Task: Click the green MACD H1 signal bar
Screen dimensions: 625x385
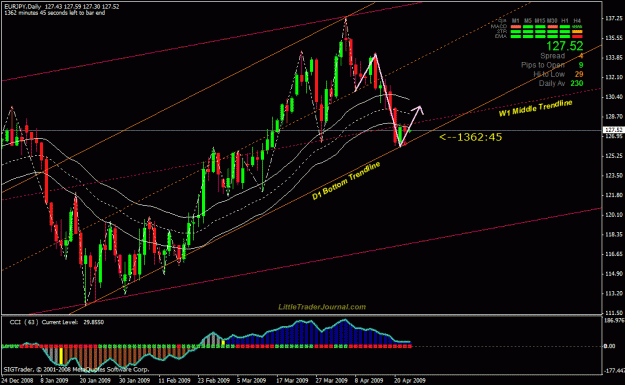Action: click(565, 27)
